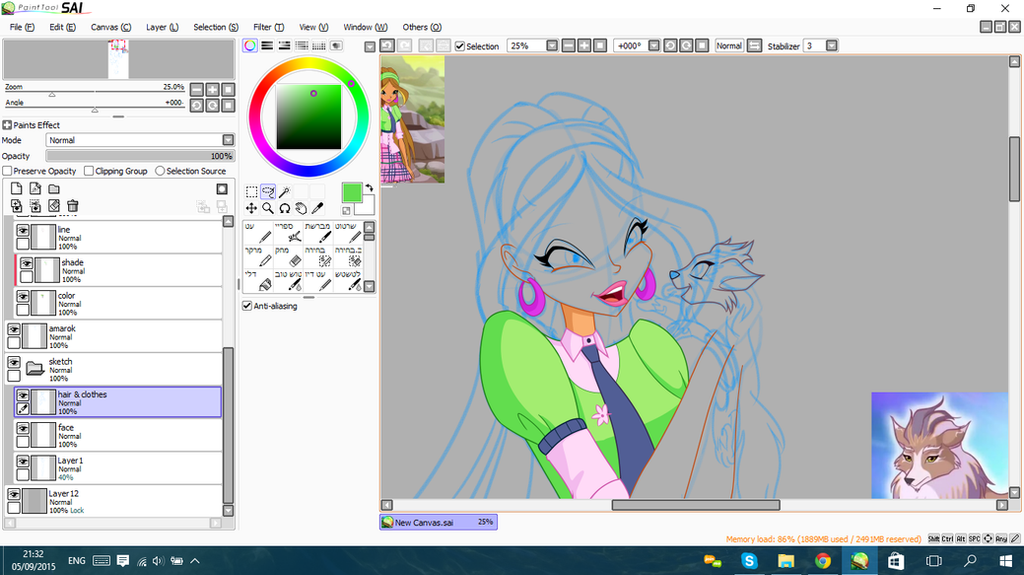Pick a shade in the color square

[308, 117]
